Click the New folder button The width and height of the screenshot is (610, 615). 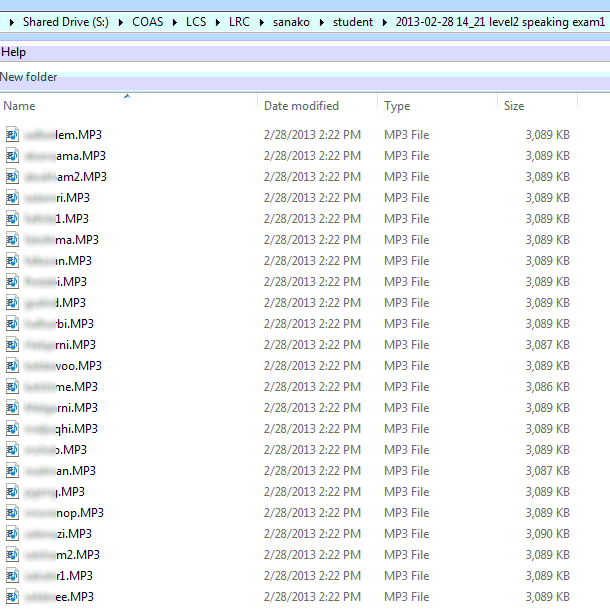pos(29,77)
